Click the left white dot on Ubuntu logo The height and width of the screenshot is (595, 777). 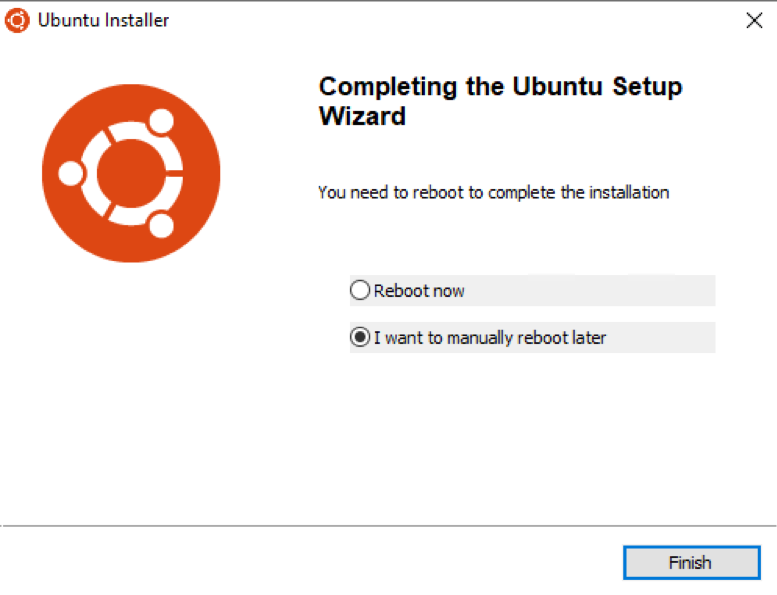[x=71, y=173]
